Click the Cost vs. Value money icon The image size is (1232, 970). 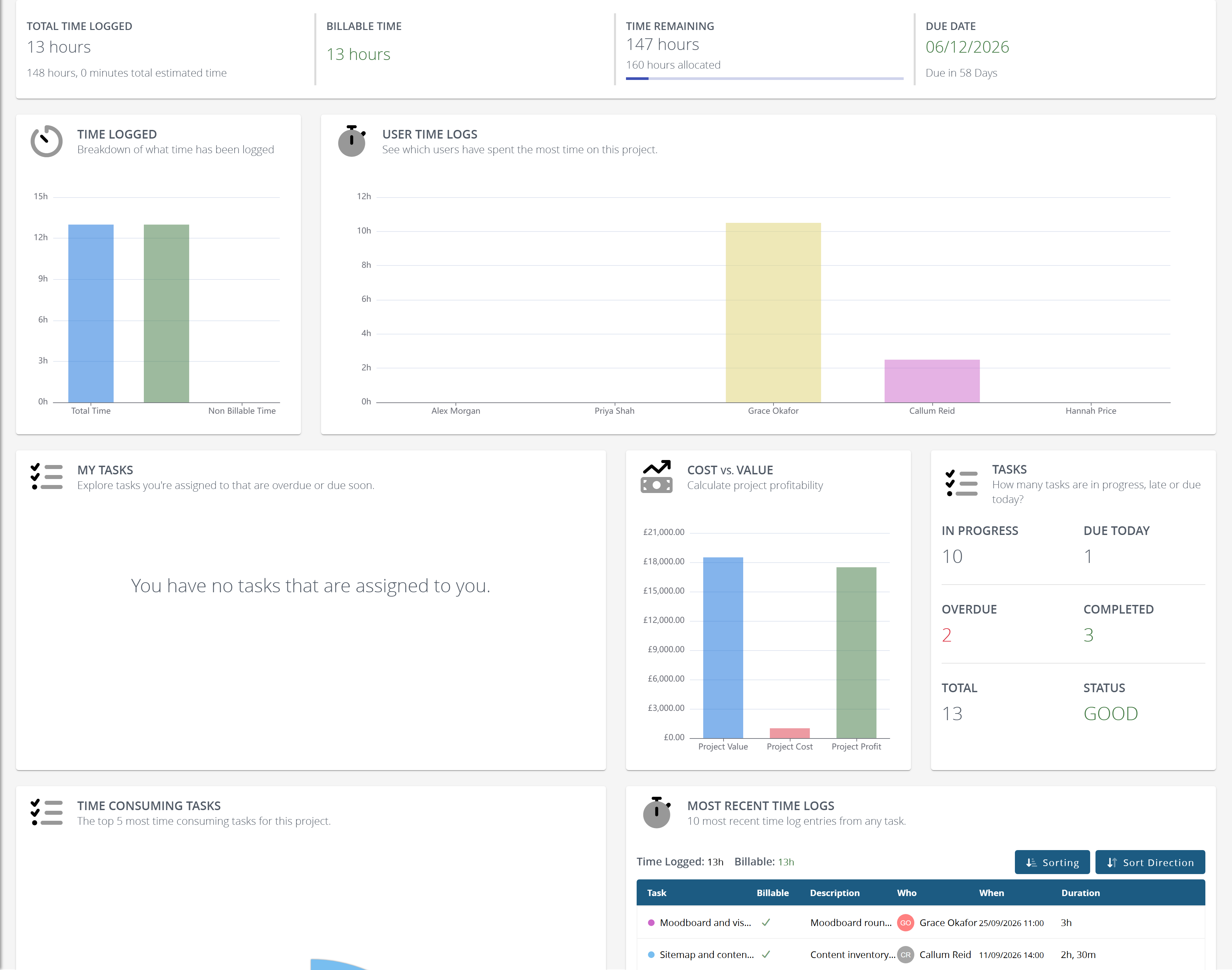coord(657,477)
